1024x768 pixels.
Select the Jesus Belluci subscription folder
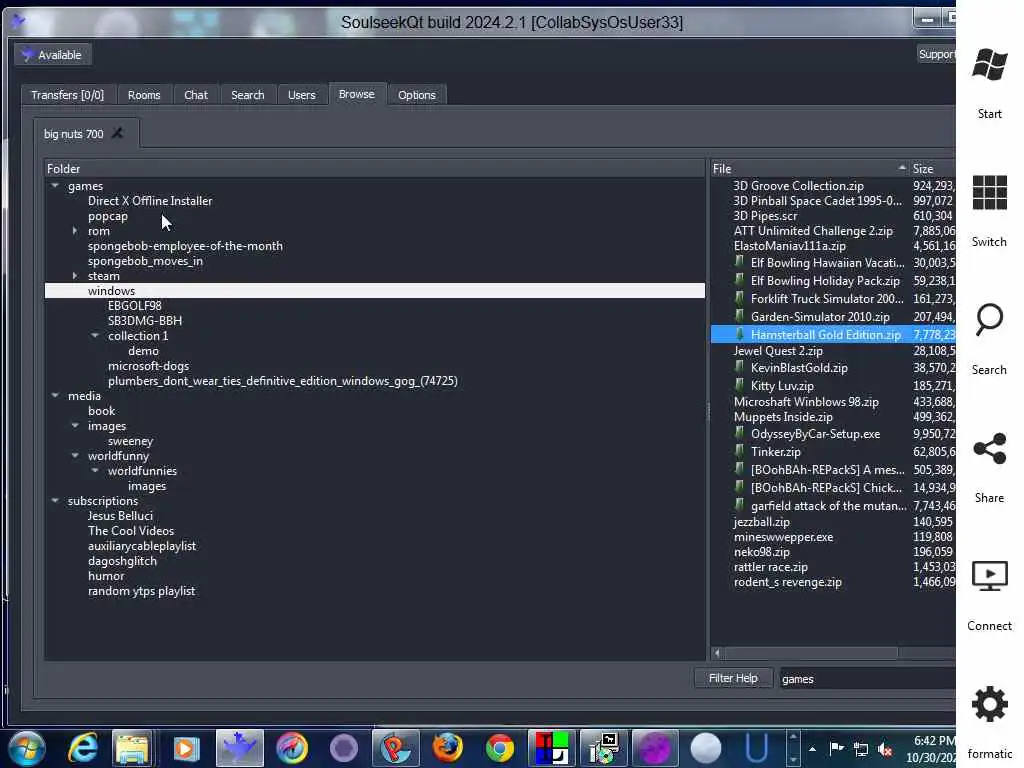(120, 516)
